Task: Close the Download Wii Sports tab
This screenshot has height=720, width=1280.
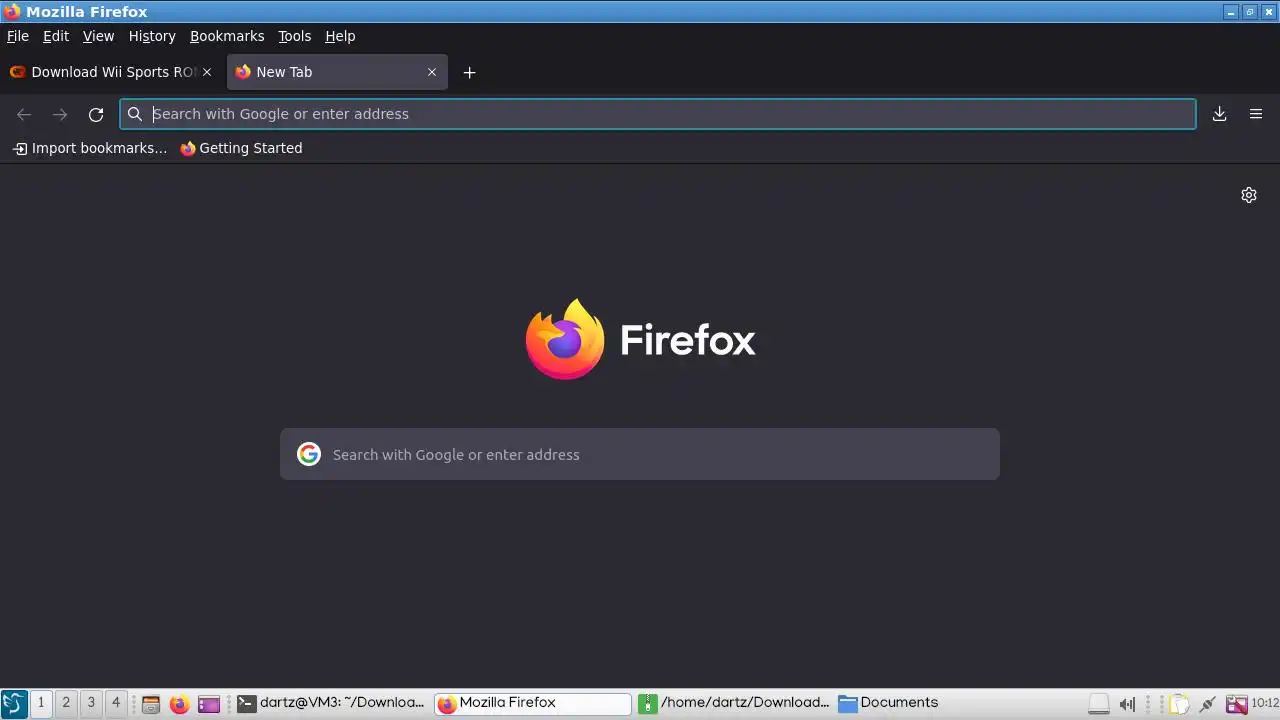Action: pos(207,72)
